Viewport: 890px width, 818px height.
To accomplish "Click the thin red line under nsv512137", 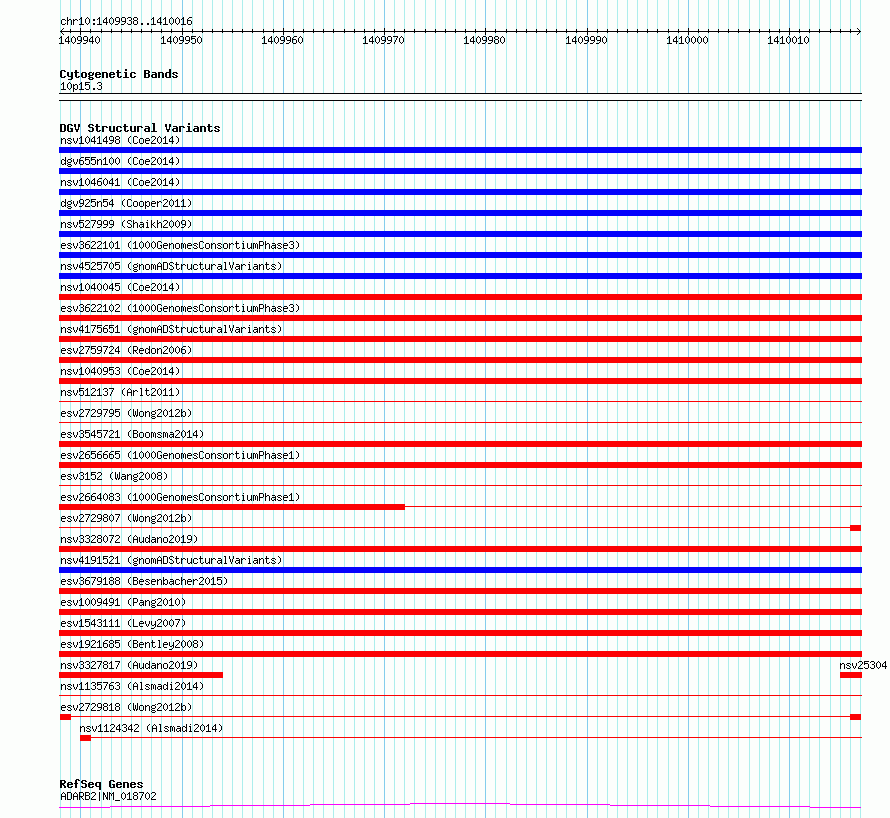I will 460,402.
